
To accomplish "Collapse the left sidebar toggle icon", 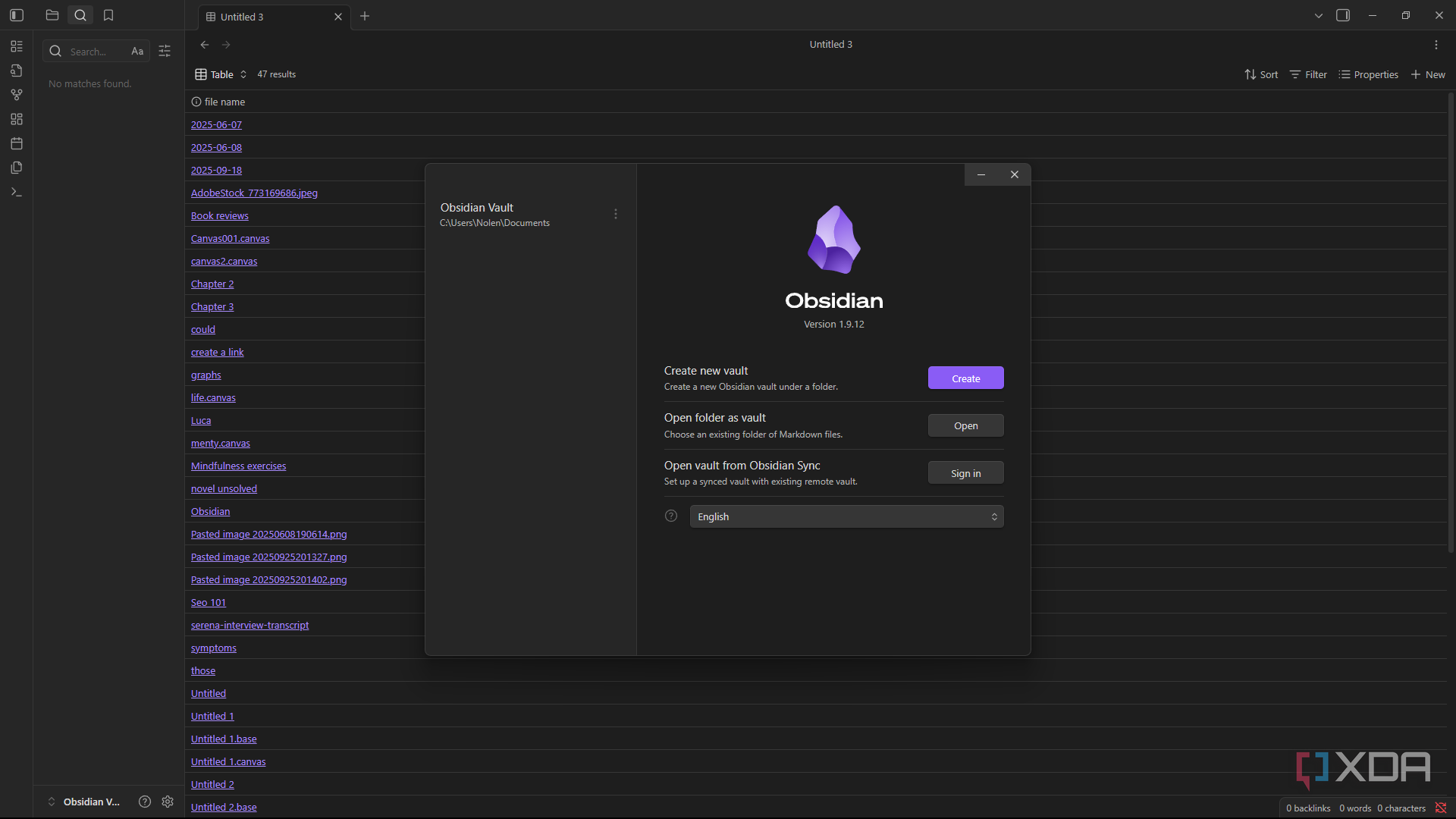I will (17, 15).
